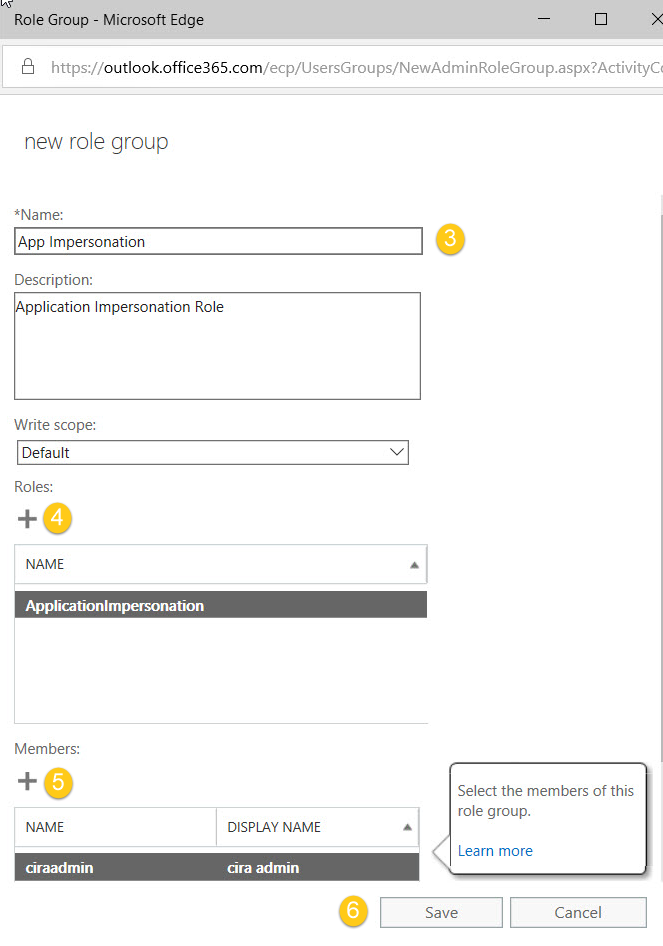This screenshot has width=663, height=946.
Task: Save the new role group
Action: [x=441, y=912]
